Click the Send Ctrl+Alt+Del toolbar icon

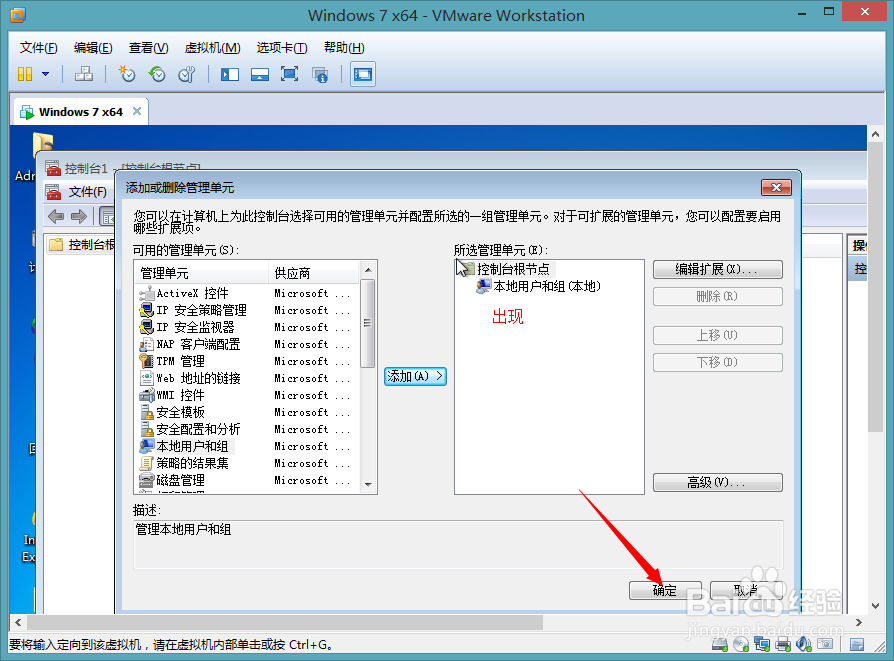[x=84, y=74]
